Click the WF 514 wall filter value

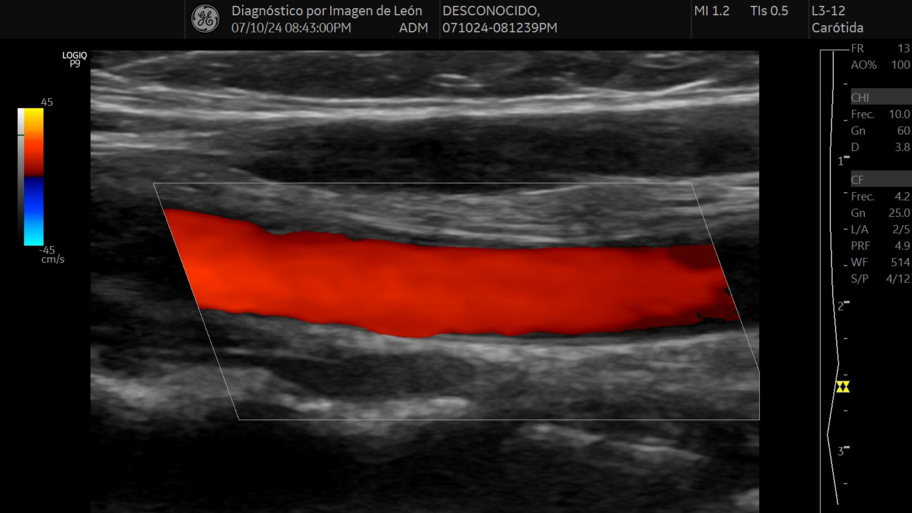880,262
